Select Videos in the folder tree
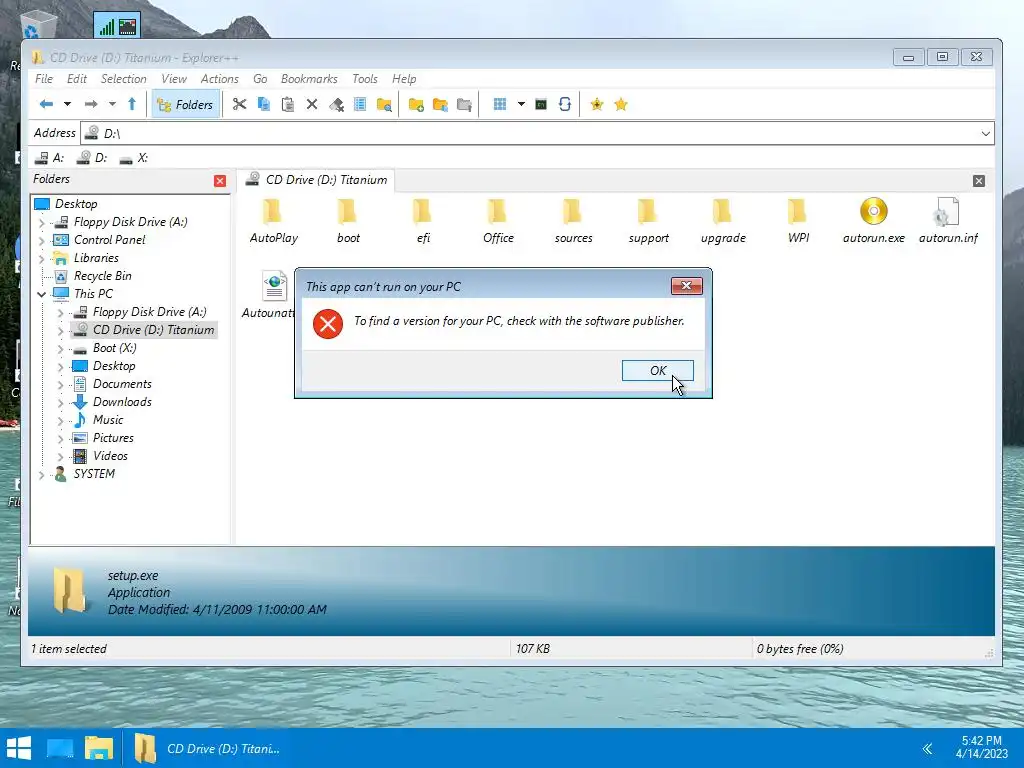 point(110,456)
